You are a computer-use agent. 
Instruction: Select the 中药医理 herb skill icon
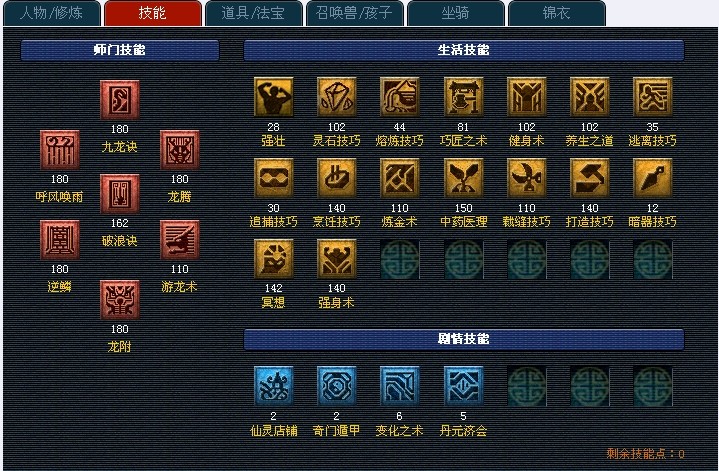pos(464,178)
